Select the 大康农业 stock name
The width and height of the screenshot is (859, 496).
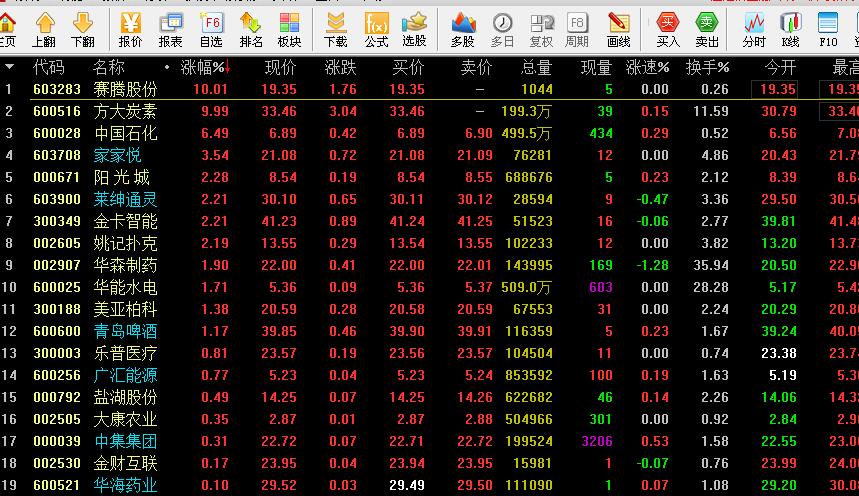[x=125, y=419]
